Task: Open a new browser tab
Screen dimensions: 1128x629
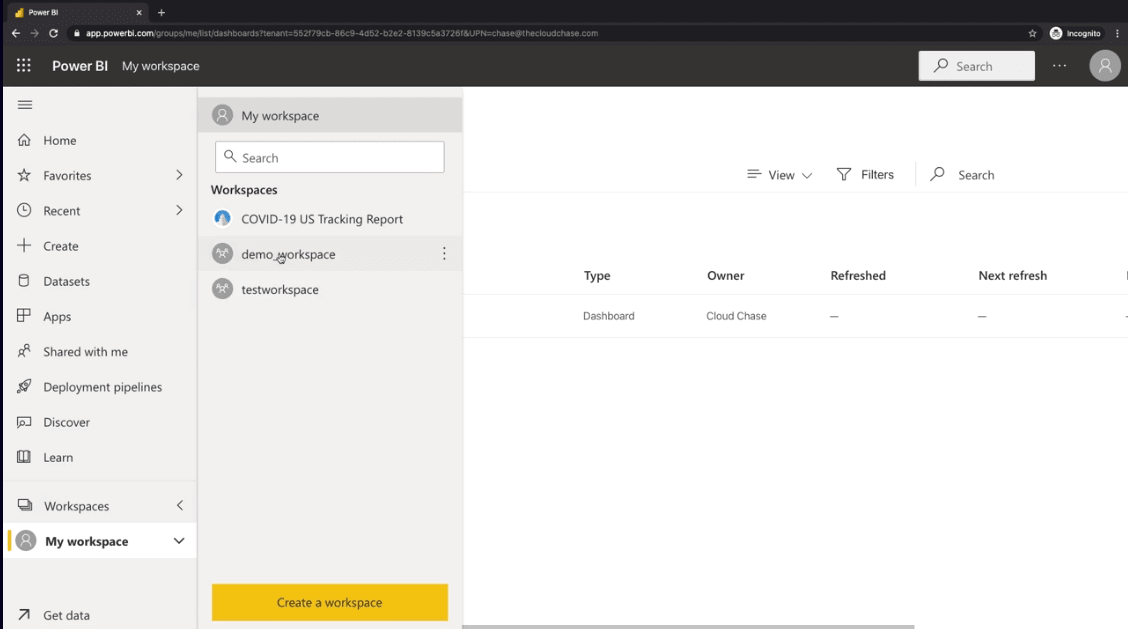Action: tap(161, 12)
